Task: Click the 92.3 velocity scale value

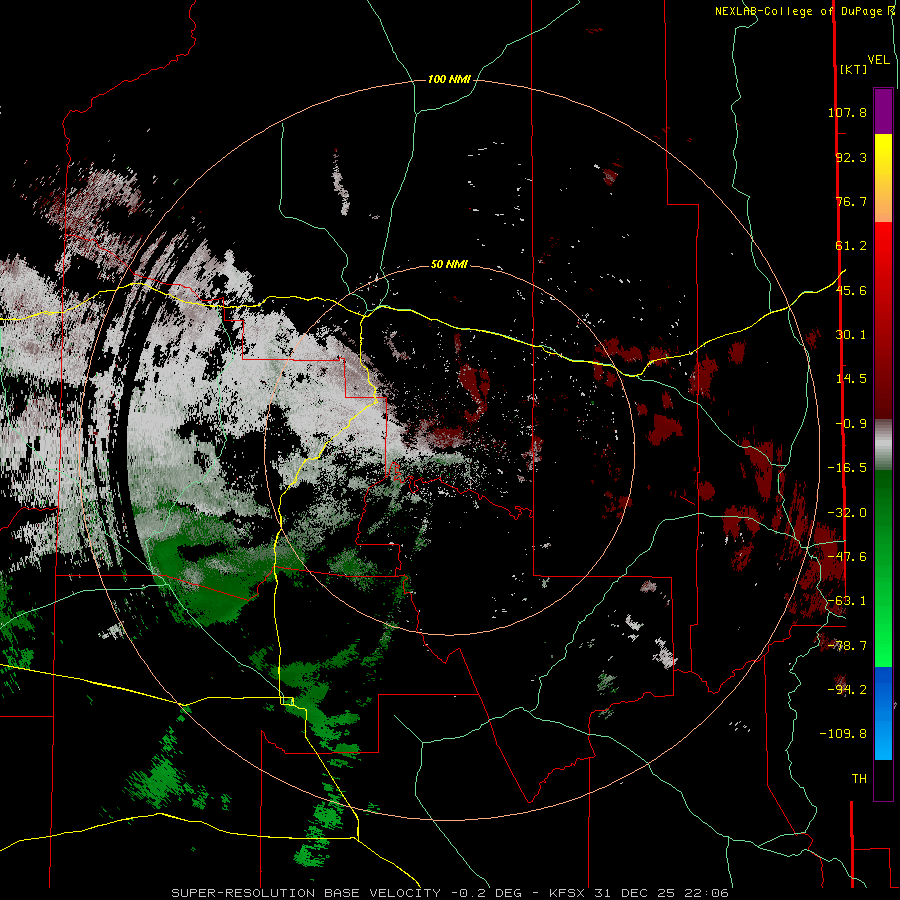Action: pos(851,157)
